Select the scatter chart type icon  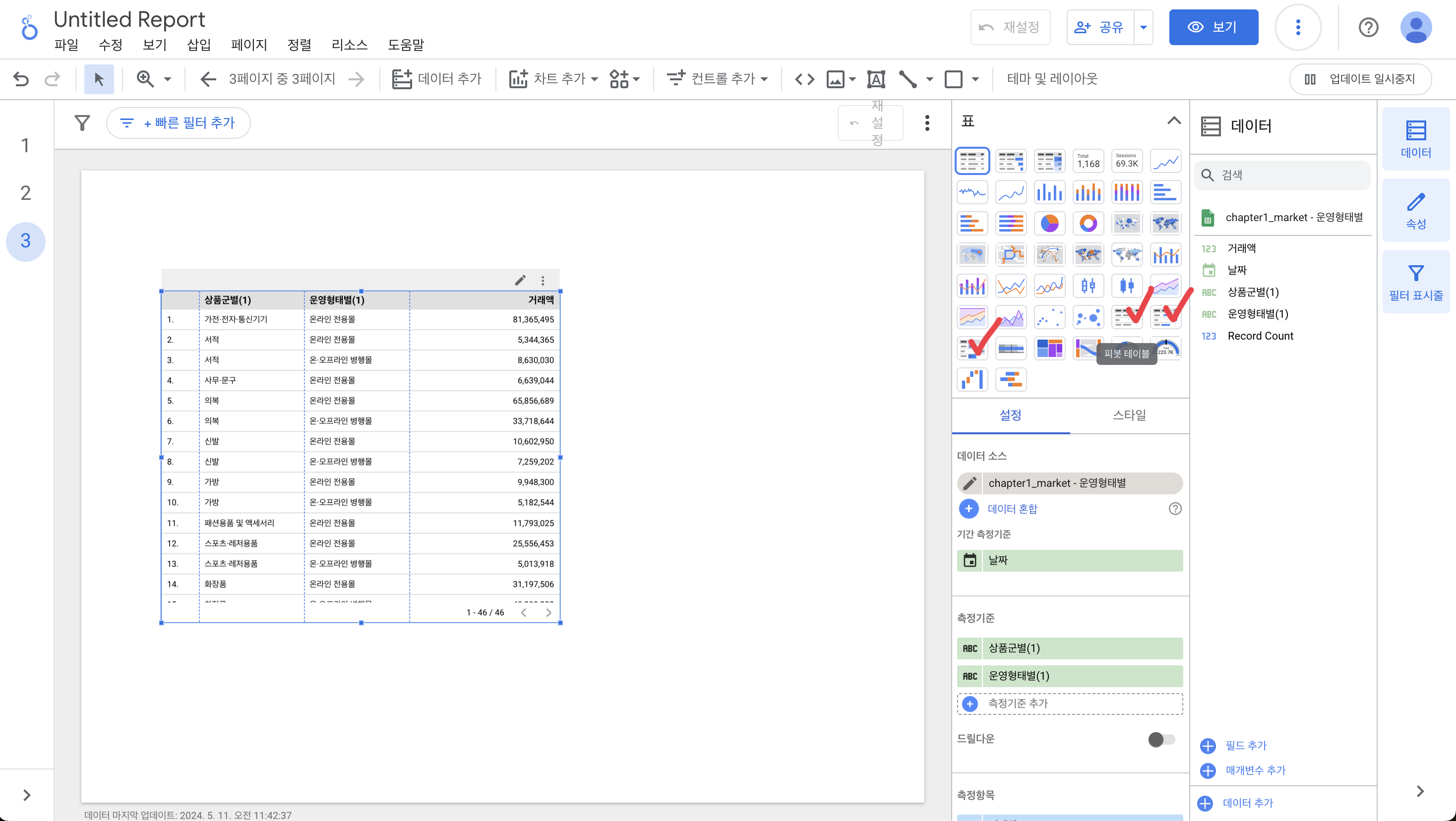[x=1049, y=318]
